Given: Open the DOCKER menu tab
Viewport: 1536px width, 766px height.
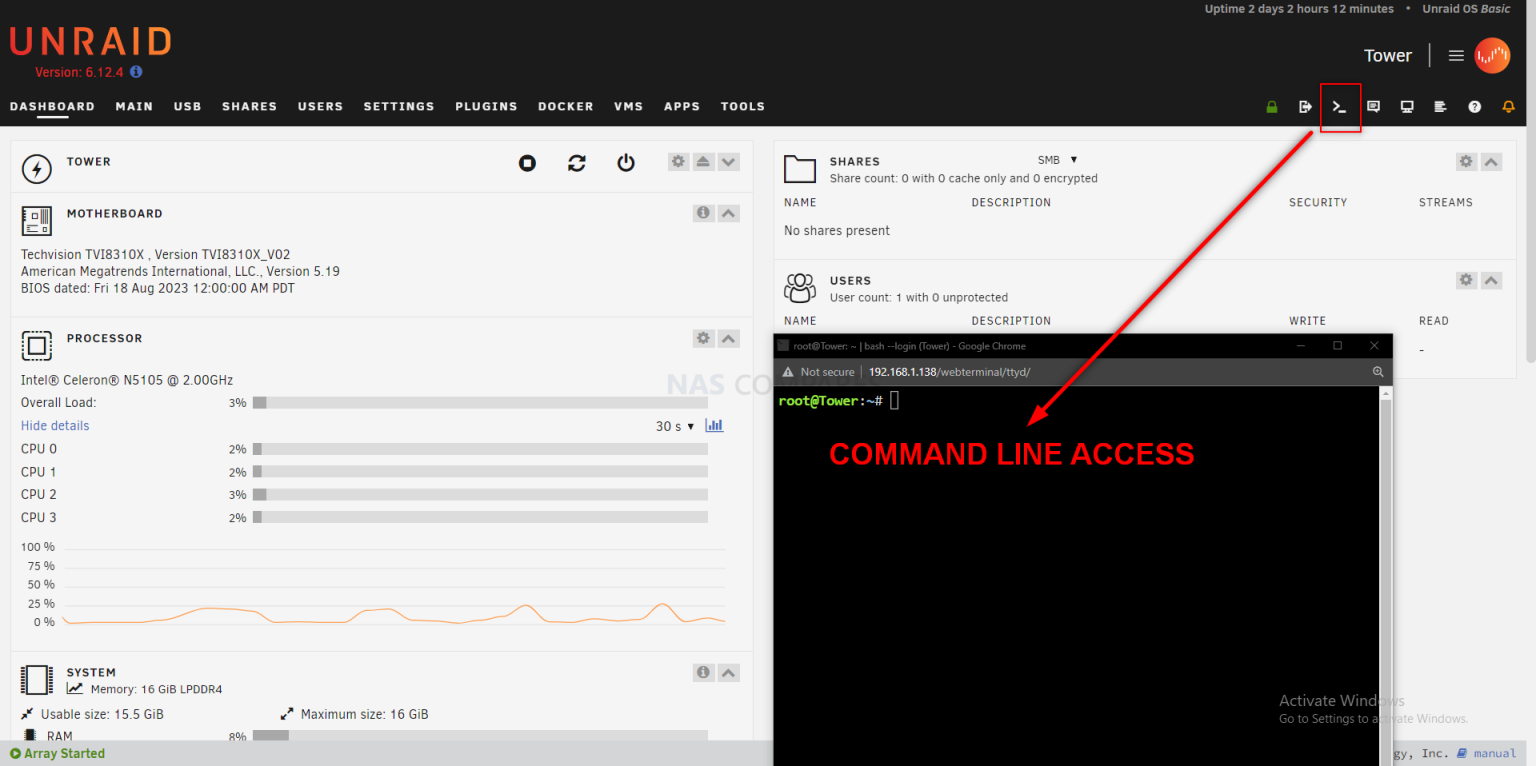Looking at the screenshot, I should (566, 106).
